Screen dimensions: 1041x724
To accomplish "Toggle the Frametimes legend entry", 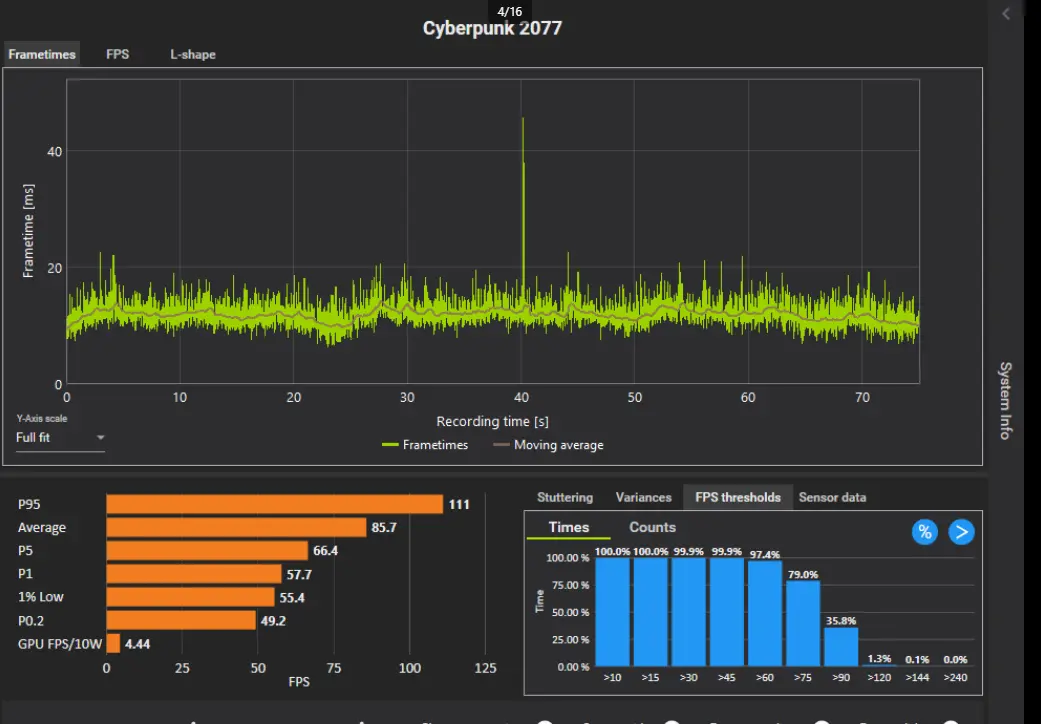I will click(x=425, y=445).
